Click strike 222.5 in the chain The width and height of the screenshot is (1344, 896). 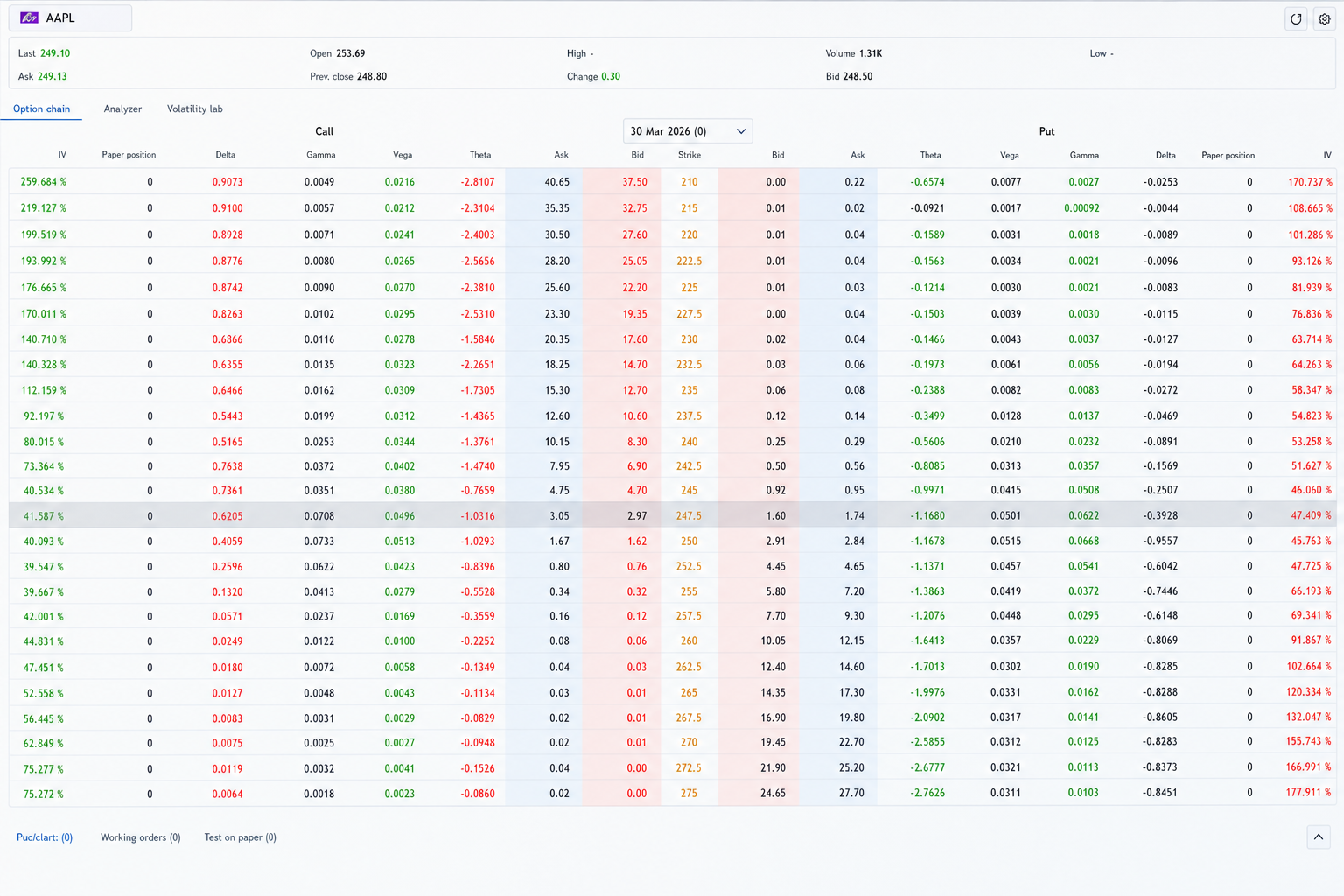[689, 261]
